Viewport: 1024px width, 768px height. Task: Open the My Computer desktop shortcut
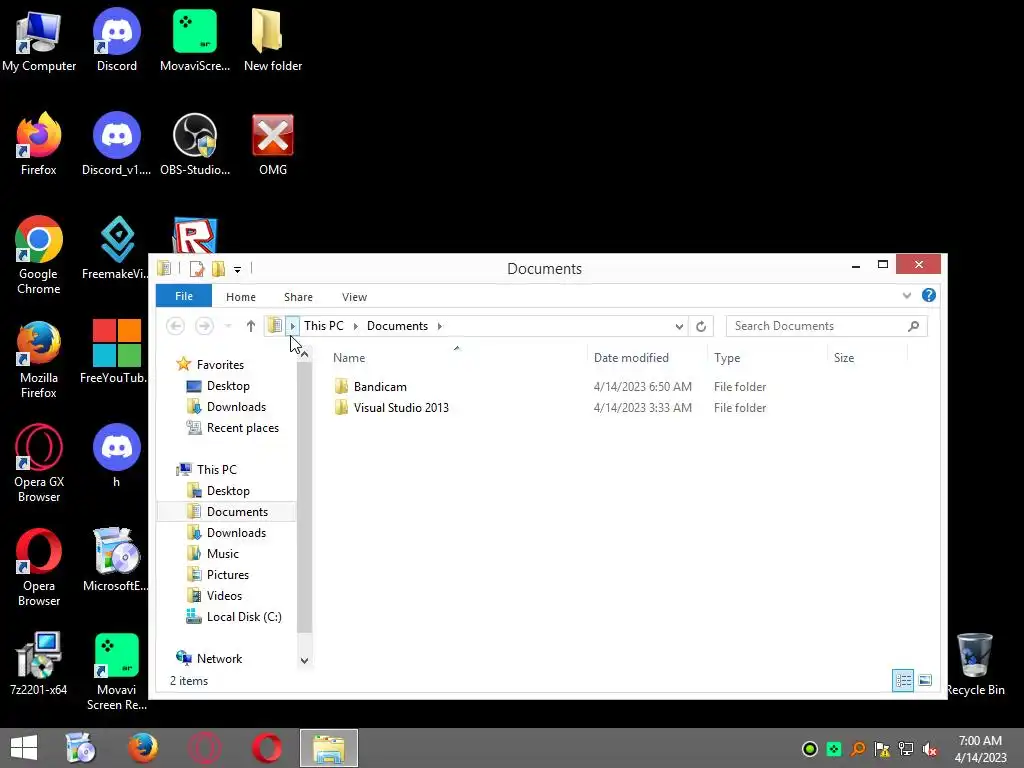[x=39, y=40]
